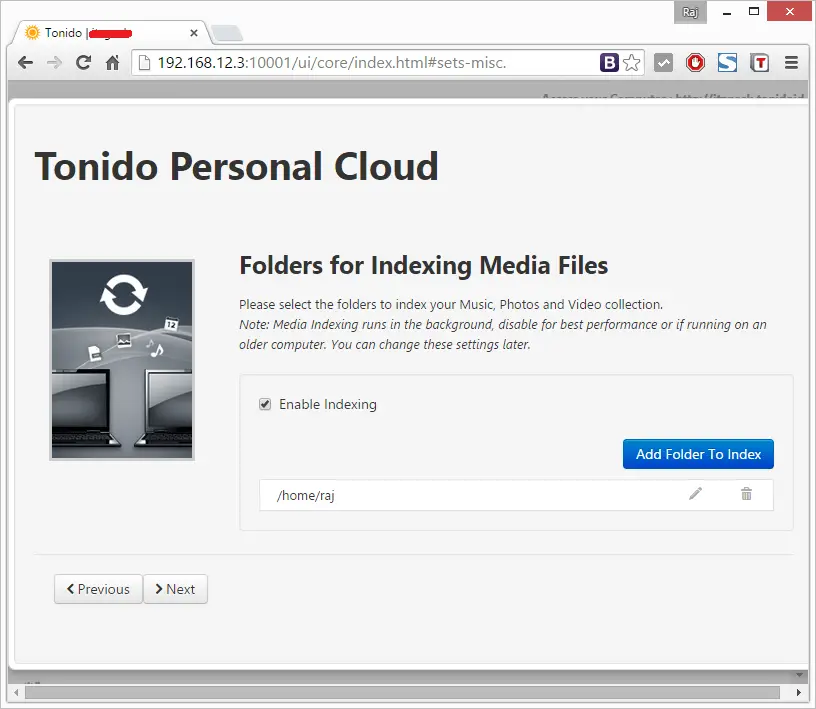Proceed with the Next button
This screenshot has width=816, height=709.
pos(175,589)
